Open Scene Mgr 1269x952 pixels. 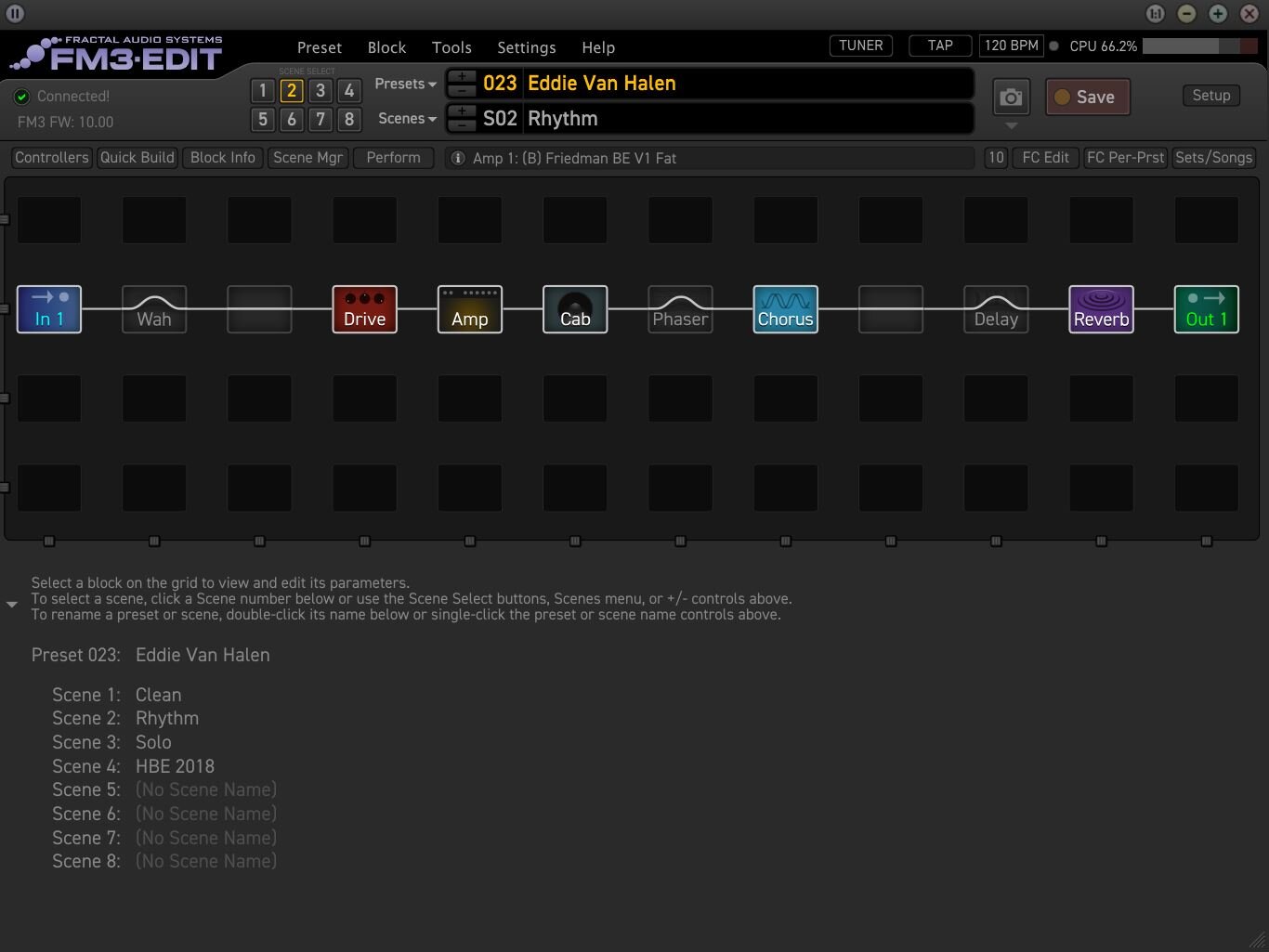click(308, 158)
